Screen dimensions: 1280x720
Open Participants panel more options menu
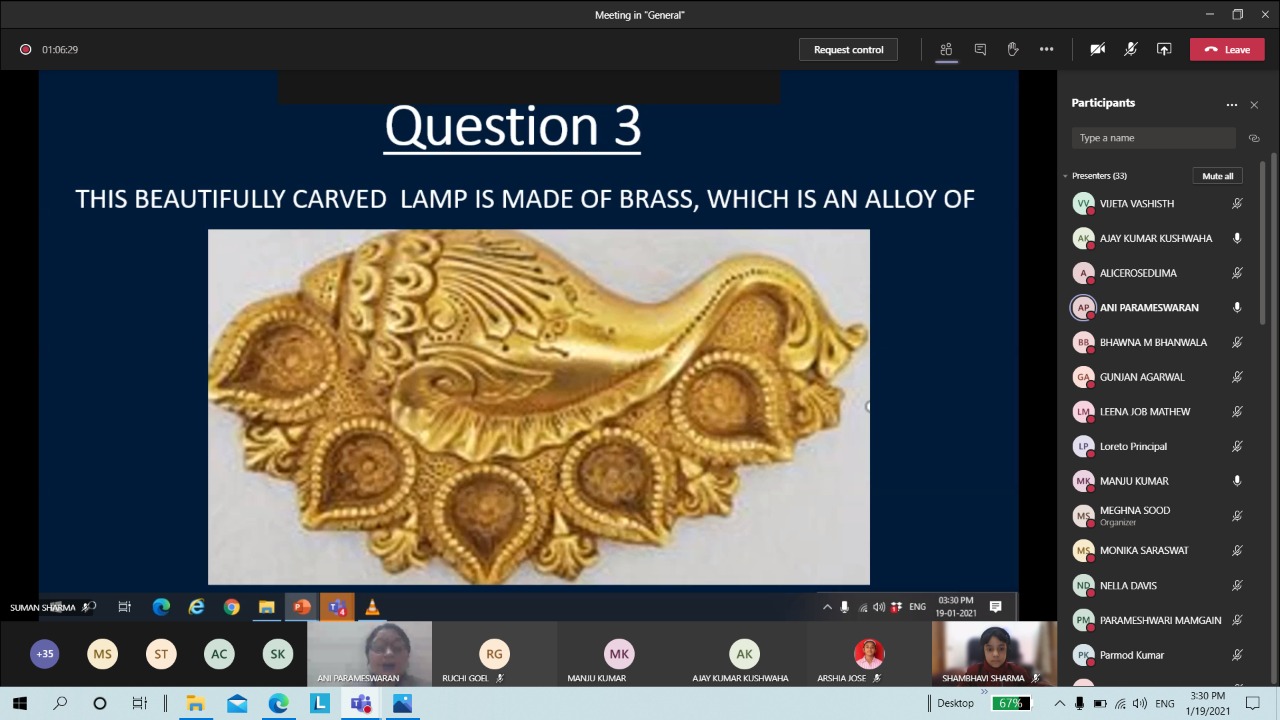click(1232, 104)
